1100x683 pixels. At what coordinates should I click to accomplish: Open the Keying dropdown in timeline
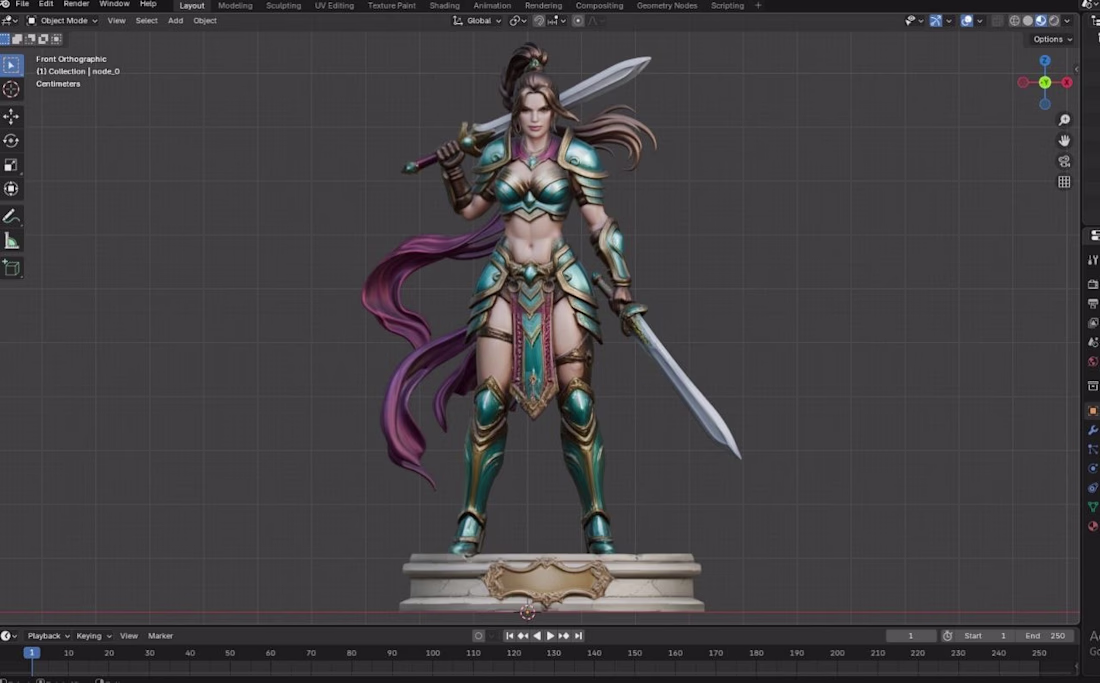(x=93, y=636)
